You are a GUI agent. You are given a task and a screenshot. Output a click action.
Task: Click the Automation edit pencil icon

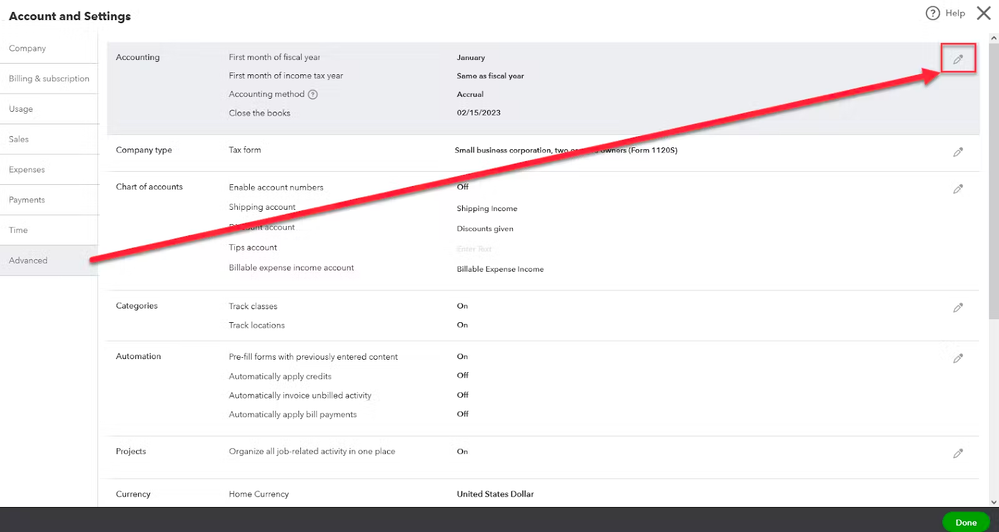pyautogui.click(x=958, y=358)
